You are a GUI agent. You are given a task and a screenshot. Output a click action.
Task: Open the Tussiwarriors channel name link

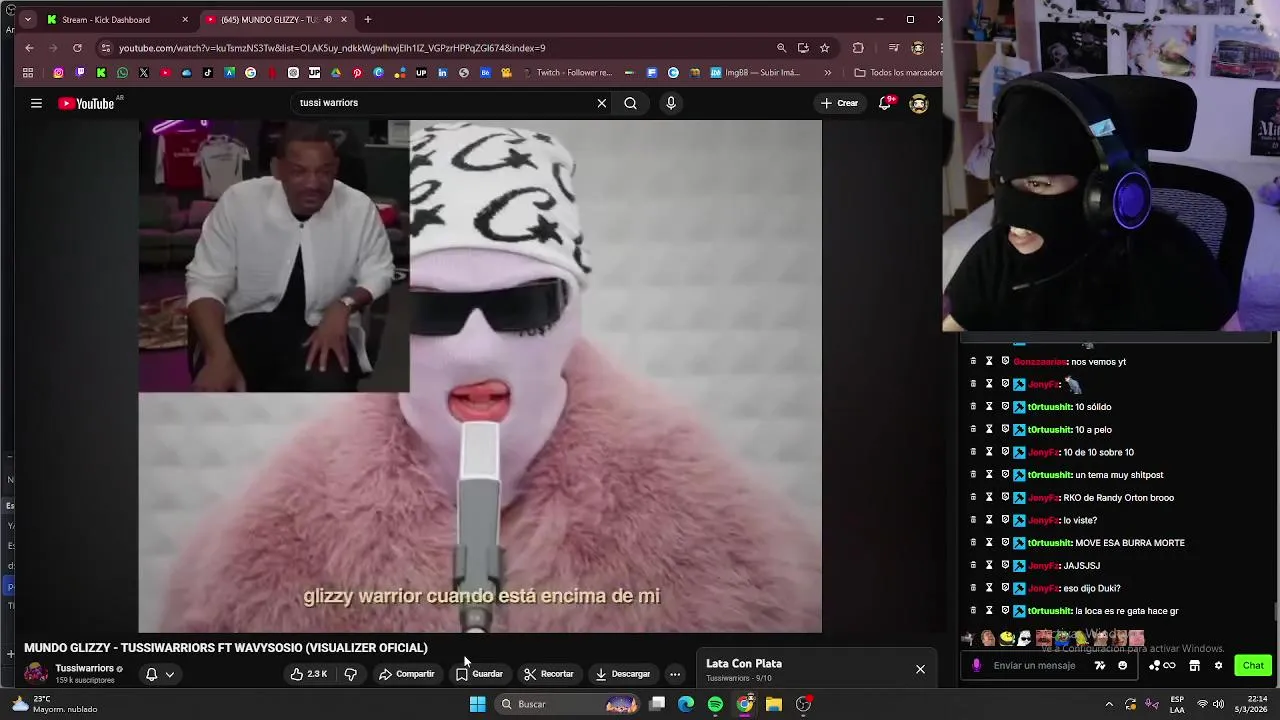84,668
